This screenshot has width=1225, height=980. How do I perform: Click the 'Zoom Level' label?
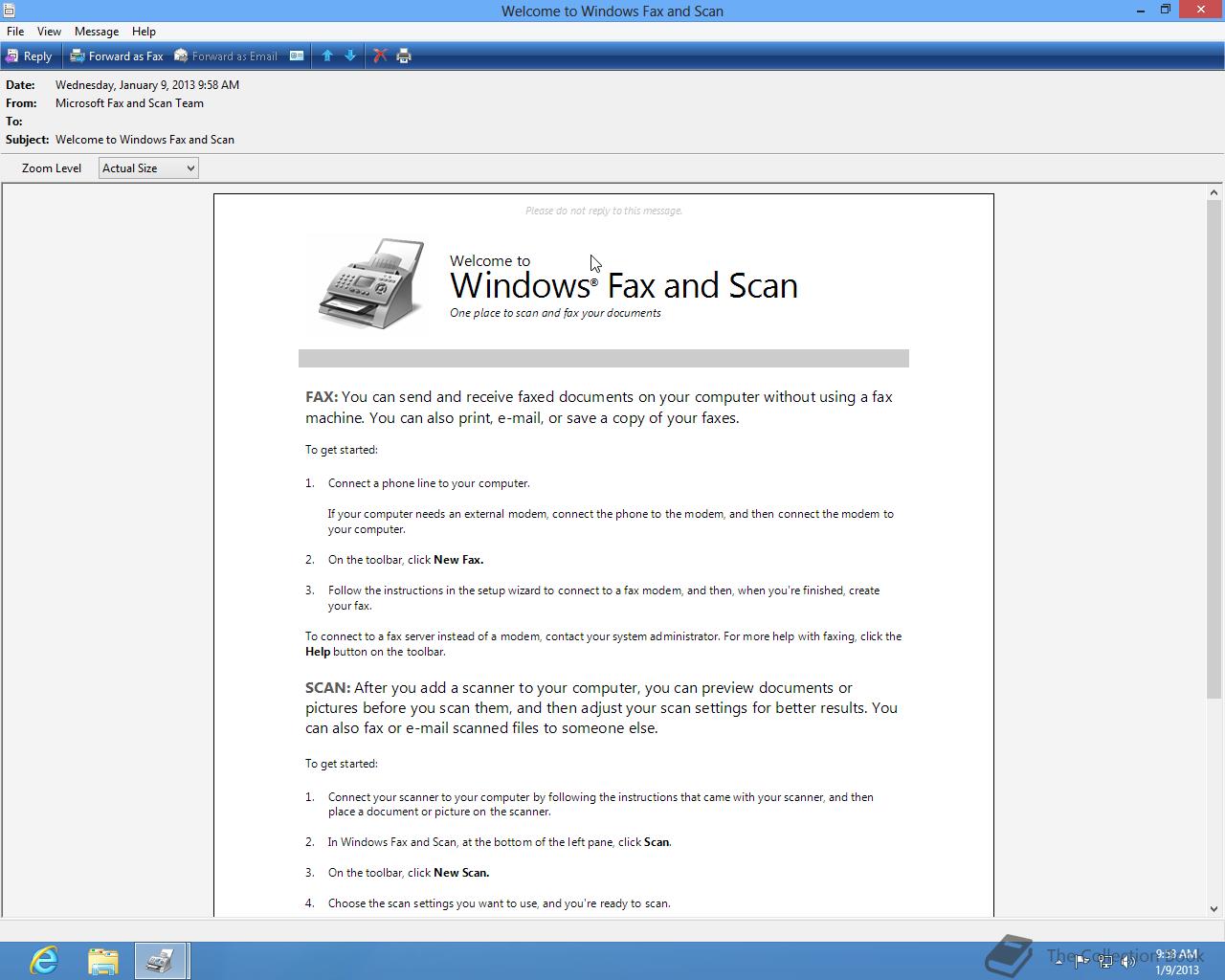[x=52, y=168]
